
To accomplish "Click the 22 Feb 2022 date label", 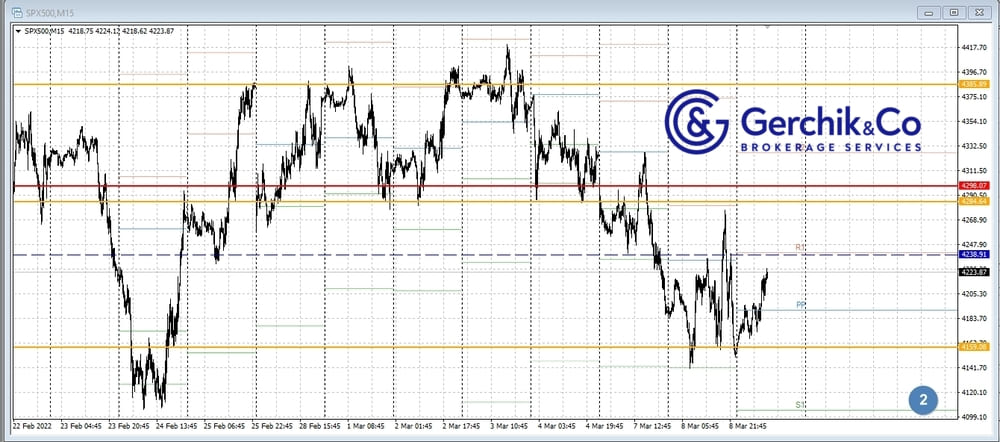I will click(37, 425).
